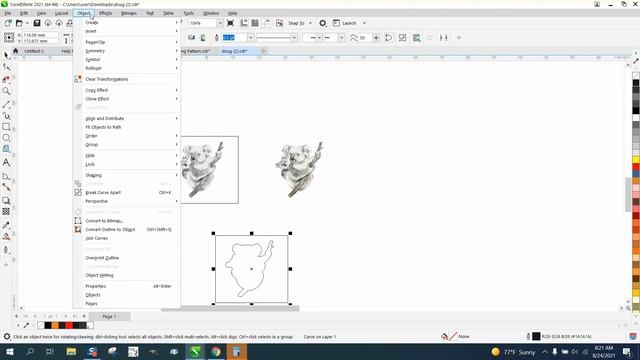Open the end arrowhead dropdown
Image resolution: width=640 pixels, height=360 pixels.
pos(341,38)
